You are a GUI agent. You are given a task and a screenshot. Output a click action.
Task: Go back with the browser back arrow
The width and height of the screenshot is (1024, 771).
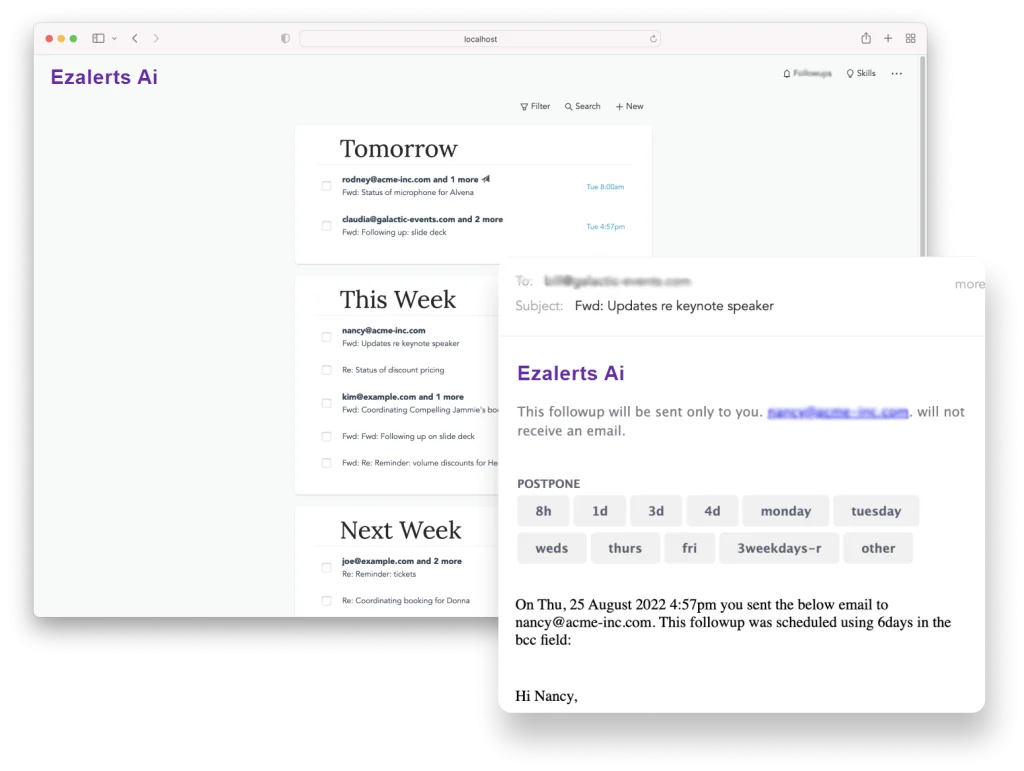click(135, 39)
